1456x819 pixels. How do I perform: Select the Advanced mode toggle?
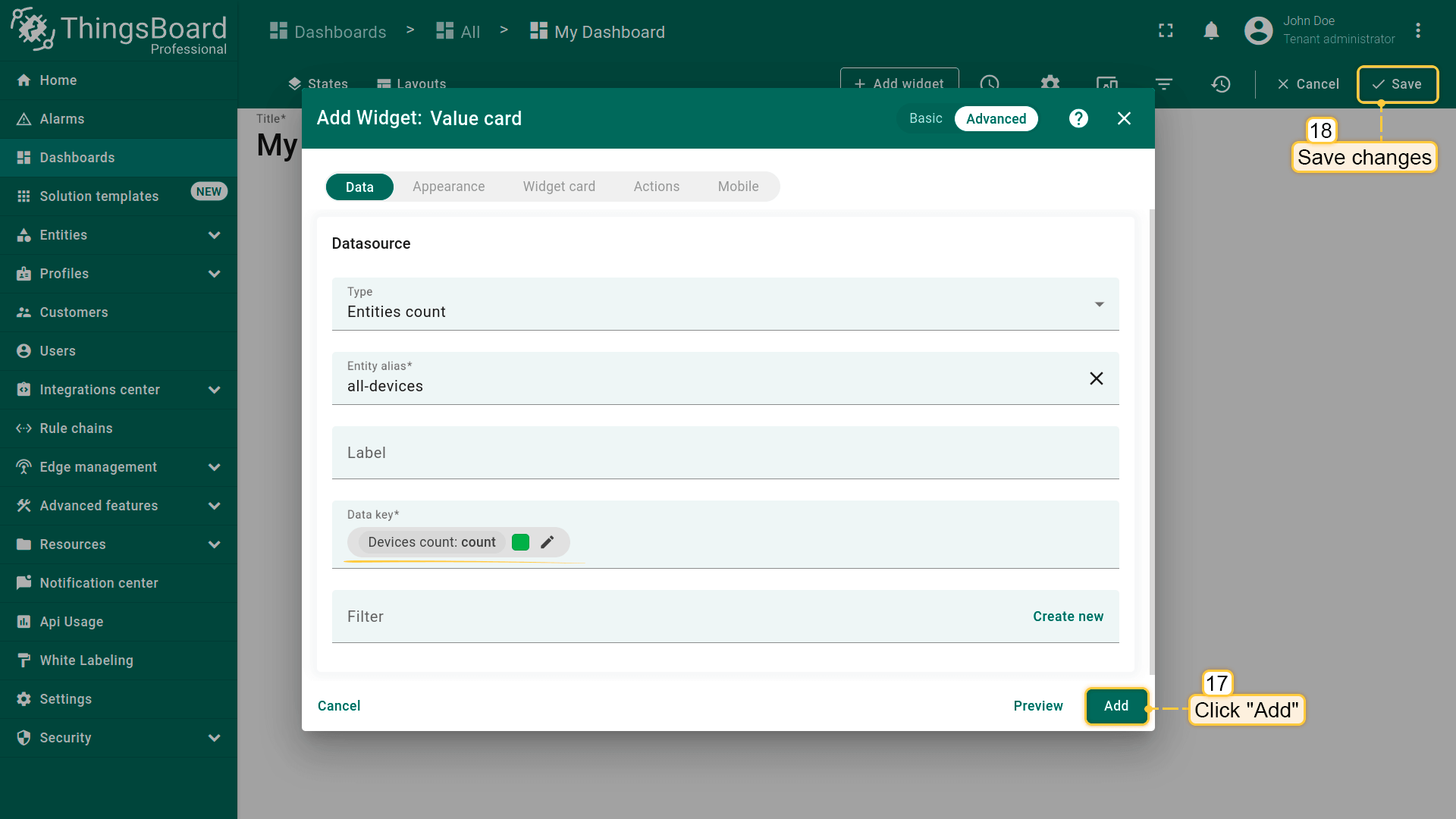996,118
